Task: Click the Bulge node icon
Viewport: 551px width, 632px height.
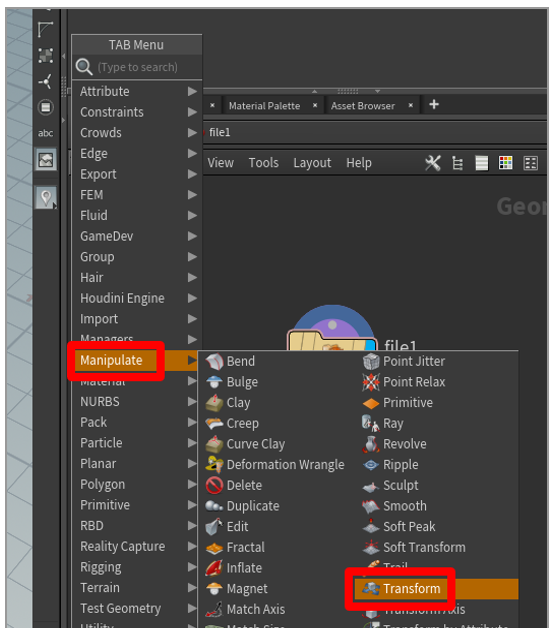Action: coord(214,382)
